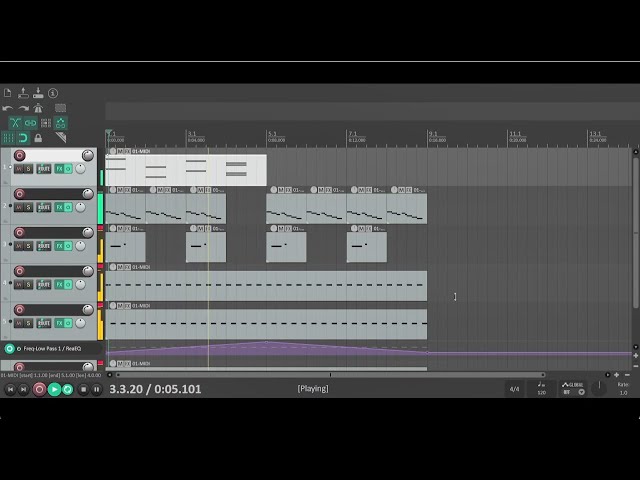The height and width of the screenshot is (480, 640).
Task: Select 'Freq-Low Pass 1 / ReaEQ' envelope label
Action: 52,349
